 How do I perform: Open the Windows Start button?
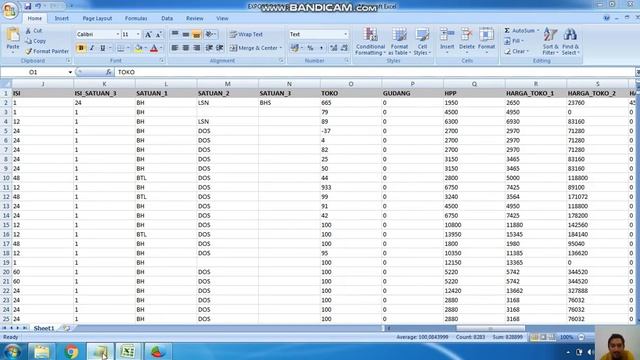pyautogui.click(x=13, y=351)
